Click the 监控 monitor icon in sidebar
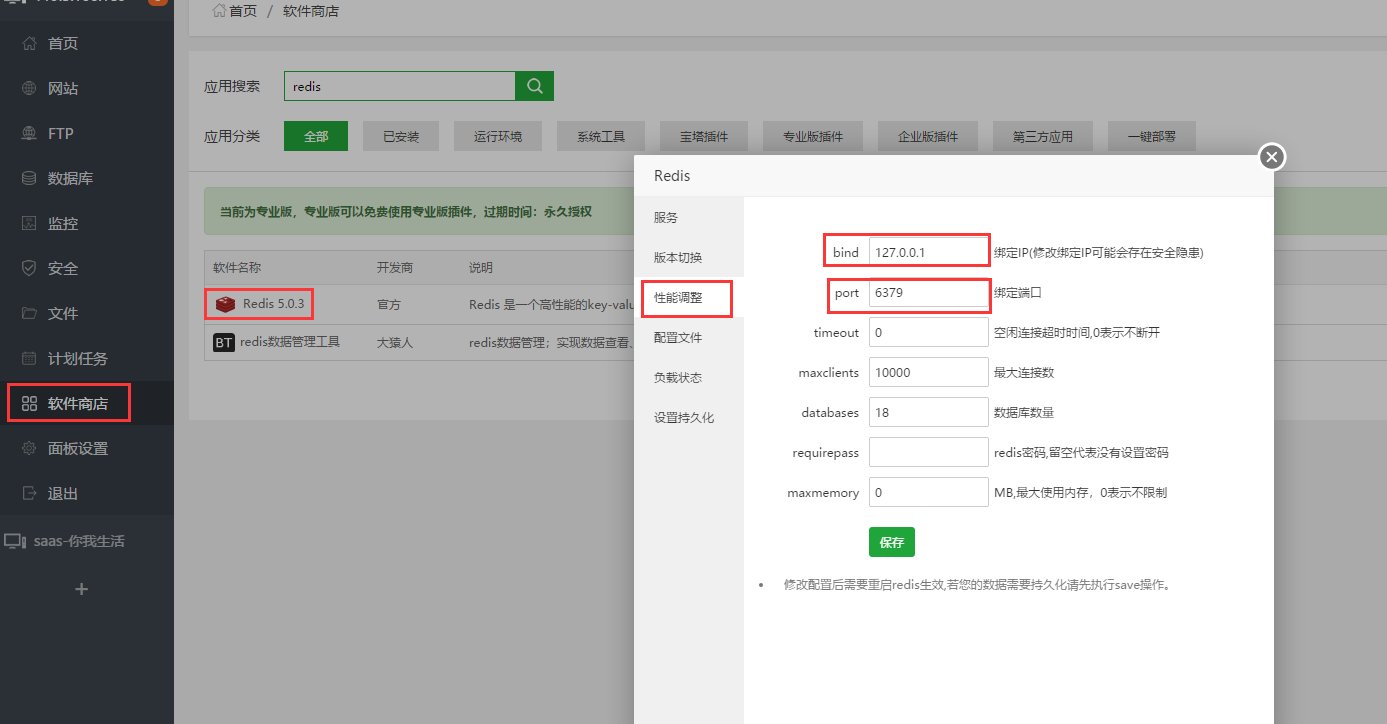Screen dimensions: 1387x724 29,223
